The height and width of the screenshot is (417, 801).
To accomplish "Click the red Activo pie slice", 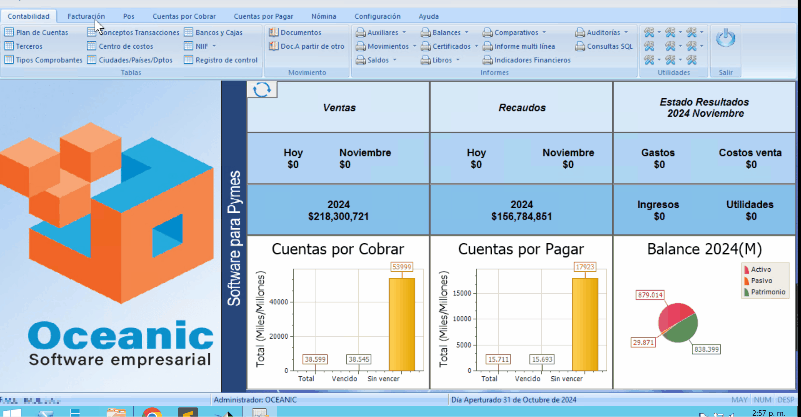I will tap(672, 317).
